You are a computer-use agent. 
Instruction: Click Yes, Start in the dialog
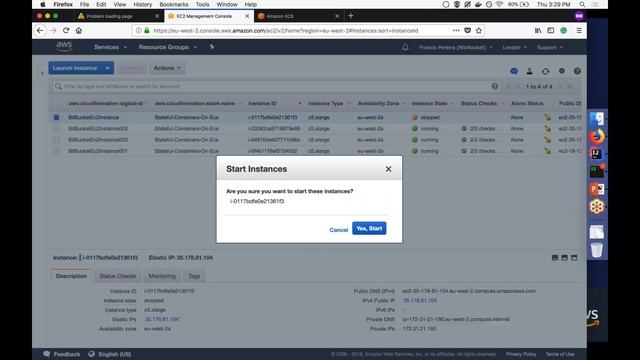tap(369, 228)
